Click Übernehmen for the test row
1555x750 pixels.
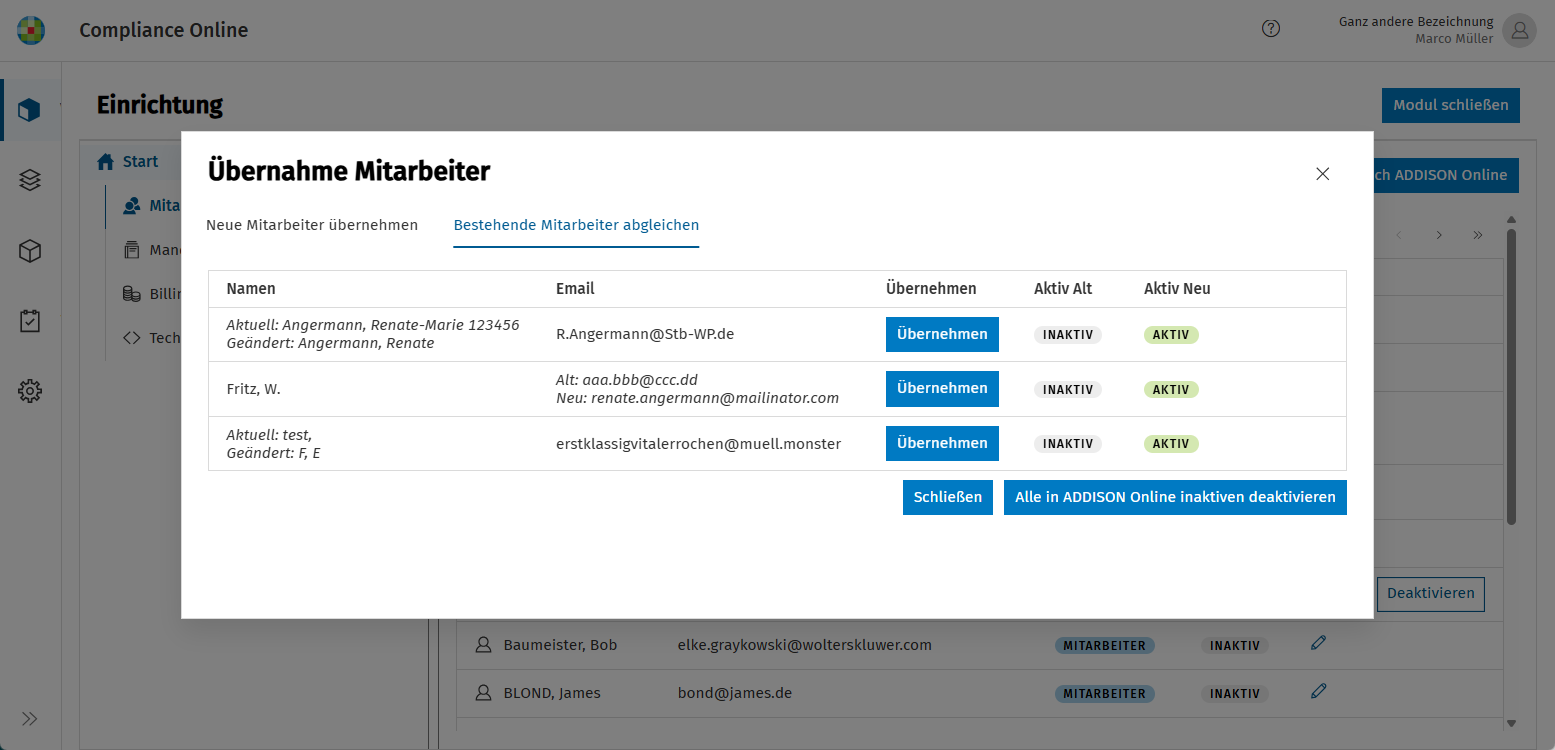tap(942, 443)
